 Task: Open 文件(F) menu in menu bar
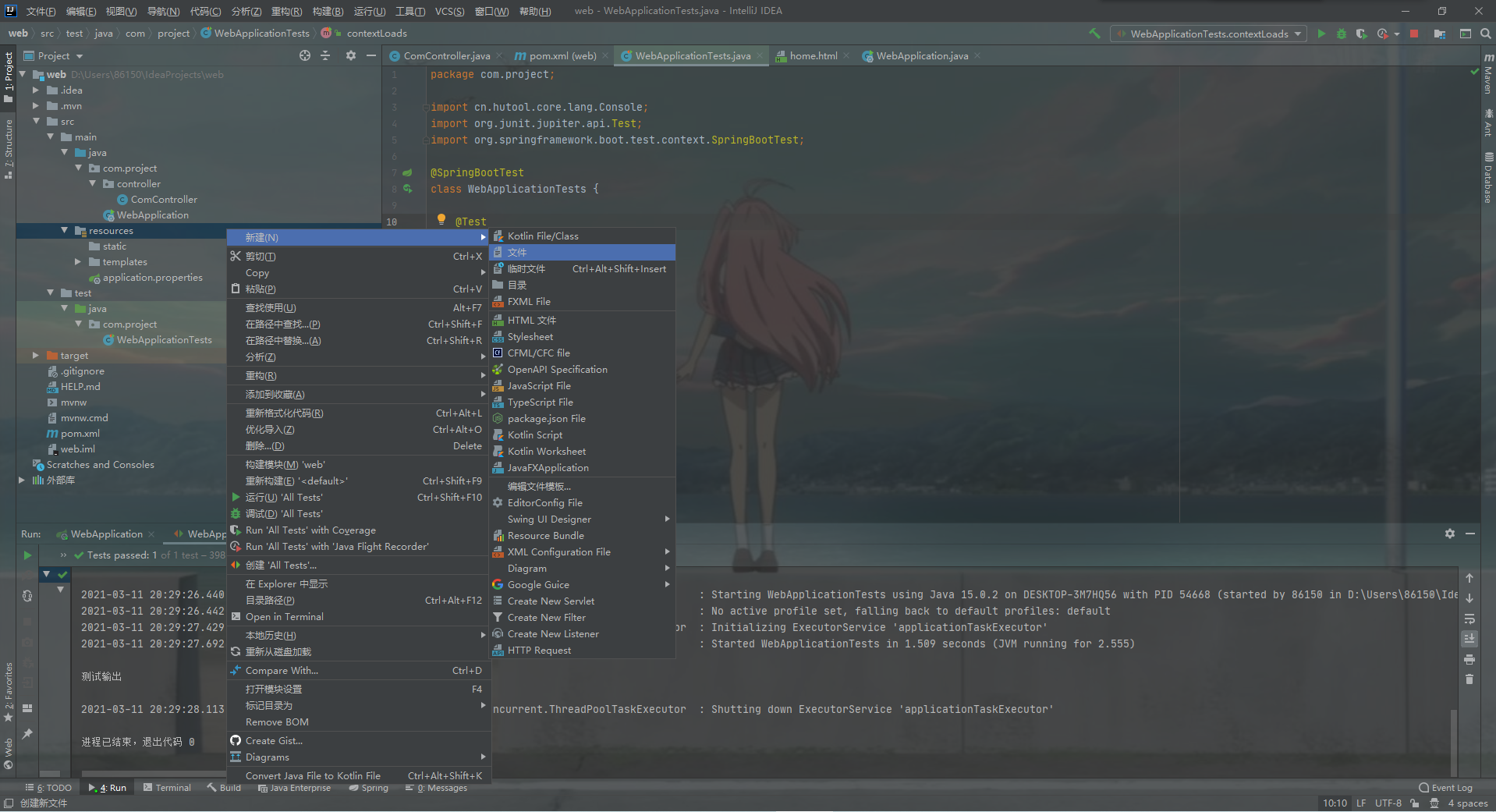tap(41, 11)
